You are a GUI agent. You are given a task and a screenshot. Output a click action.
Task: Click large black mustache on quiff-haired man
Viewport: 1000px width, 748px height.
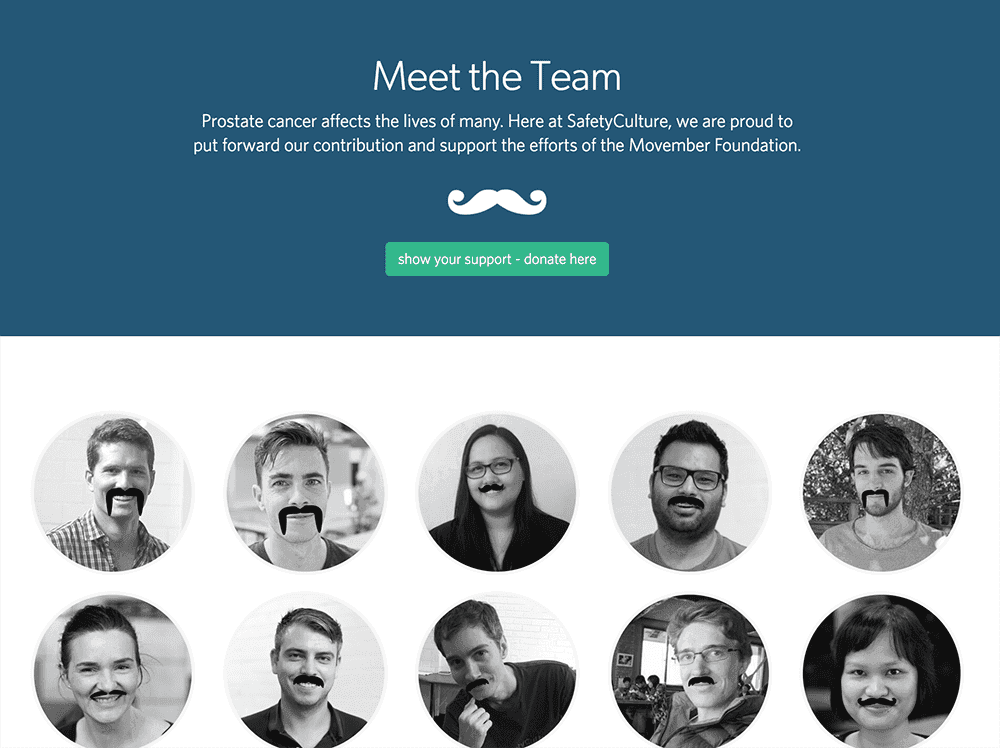coord(300,519)
